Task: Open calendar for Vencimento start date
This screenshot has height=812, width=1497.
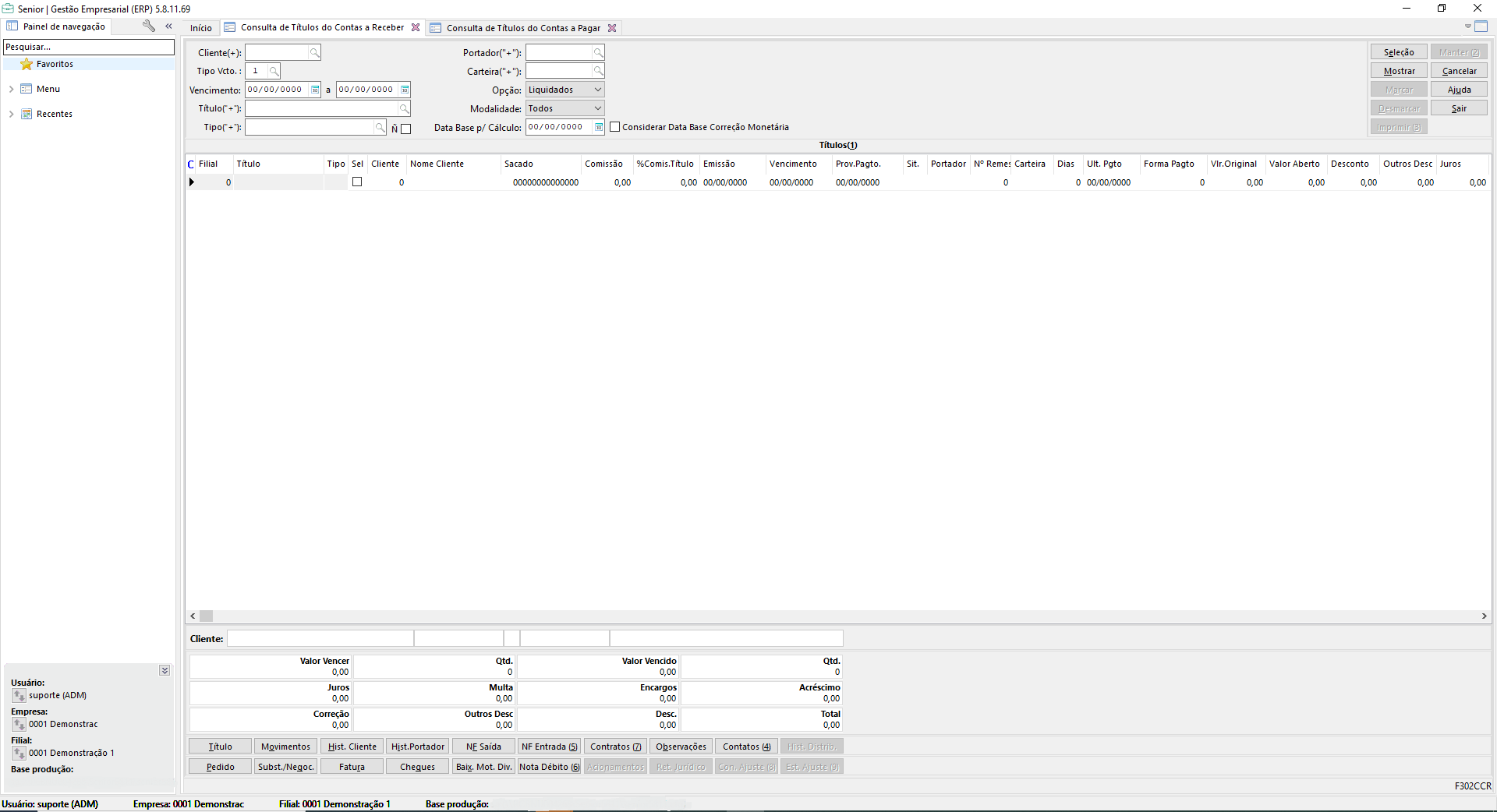Action: tap(315, 90)
